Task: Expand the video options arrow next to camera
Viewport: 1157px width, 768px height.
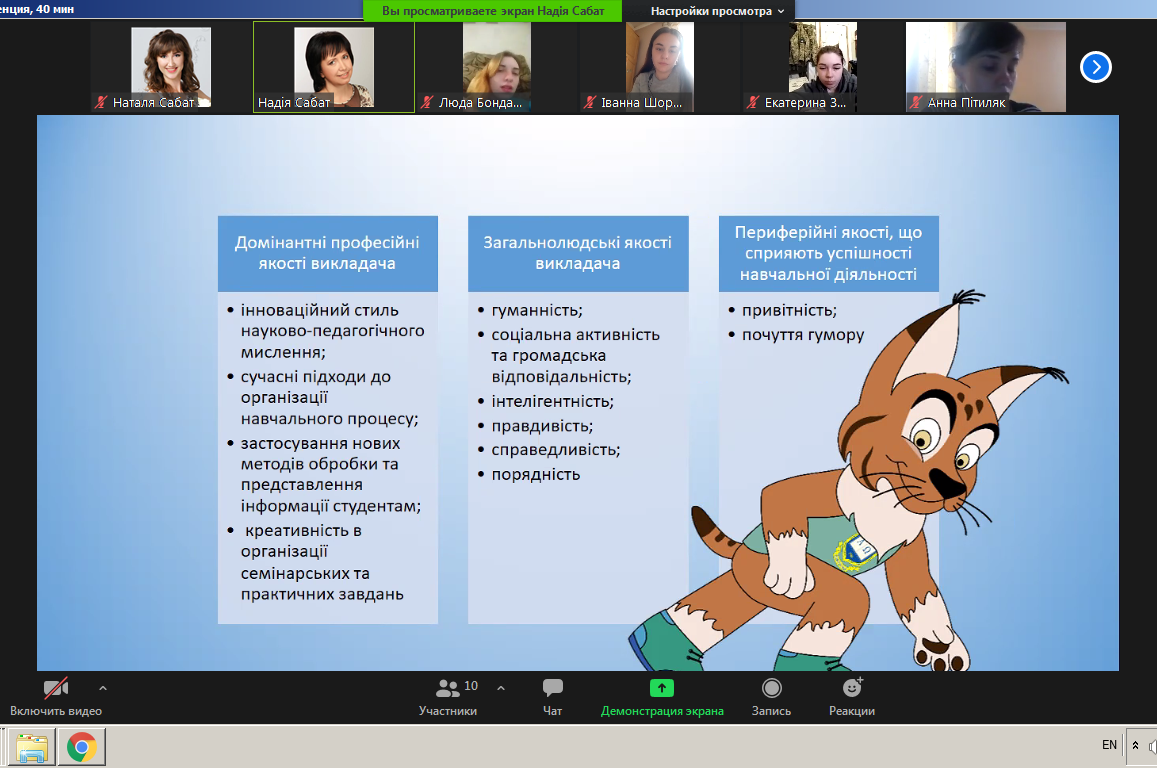Action: [103, 688]
